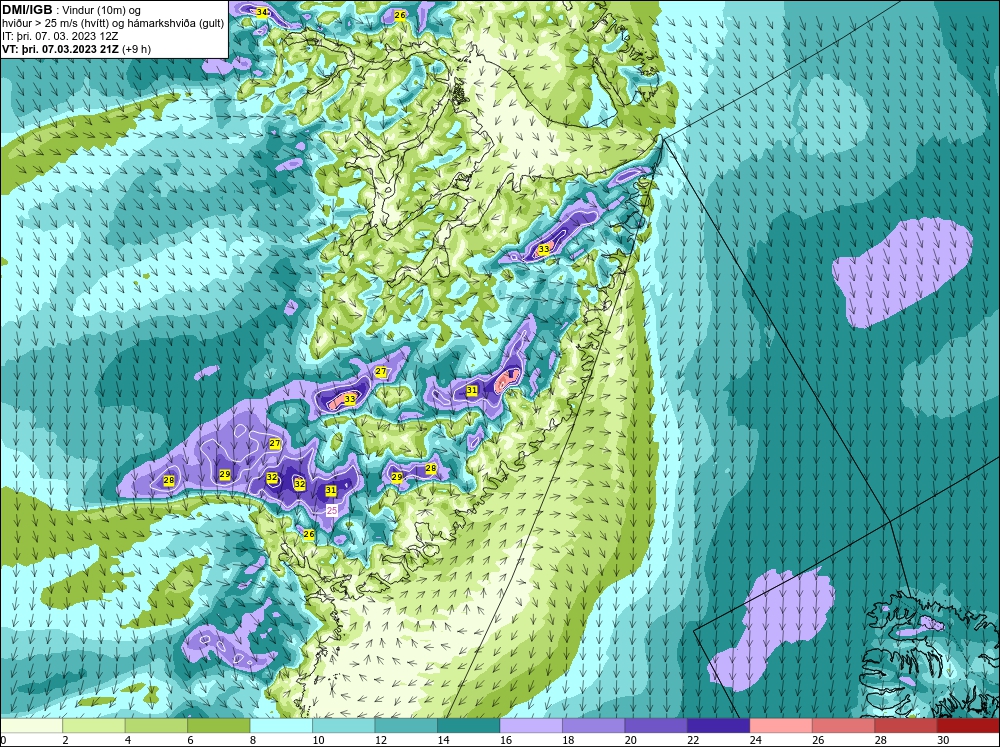The image size is (1000, 747).
Task: Click the legend scale number 24
Action: click(x=756, y=740)
